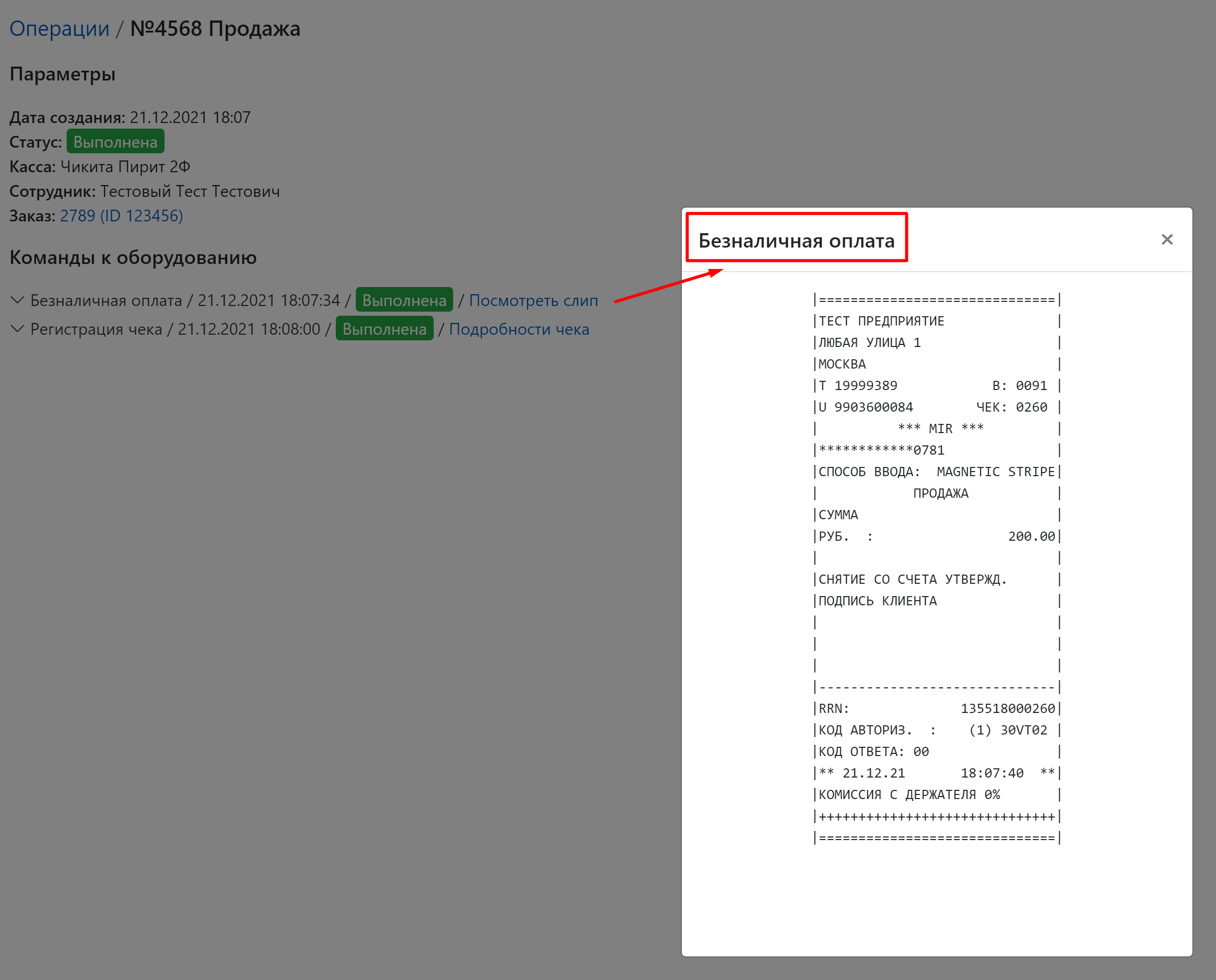Click the ЧЕК: 0260 value in slip
This screenshot has height=980, width=1216.
coord(1011,407)
